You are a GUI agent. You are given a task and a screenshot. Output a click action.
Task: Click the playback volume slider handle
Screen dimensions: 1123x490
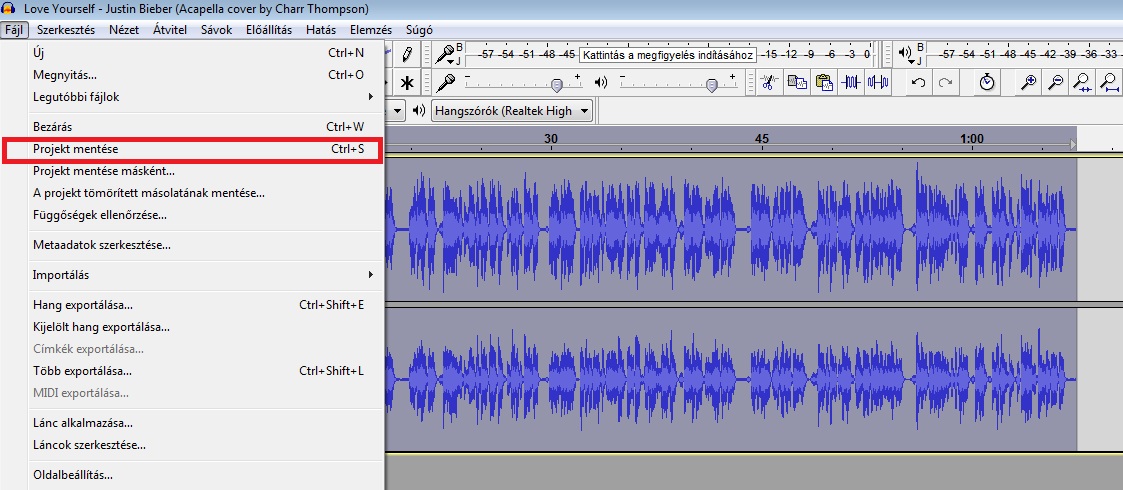click(710, 85)
